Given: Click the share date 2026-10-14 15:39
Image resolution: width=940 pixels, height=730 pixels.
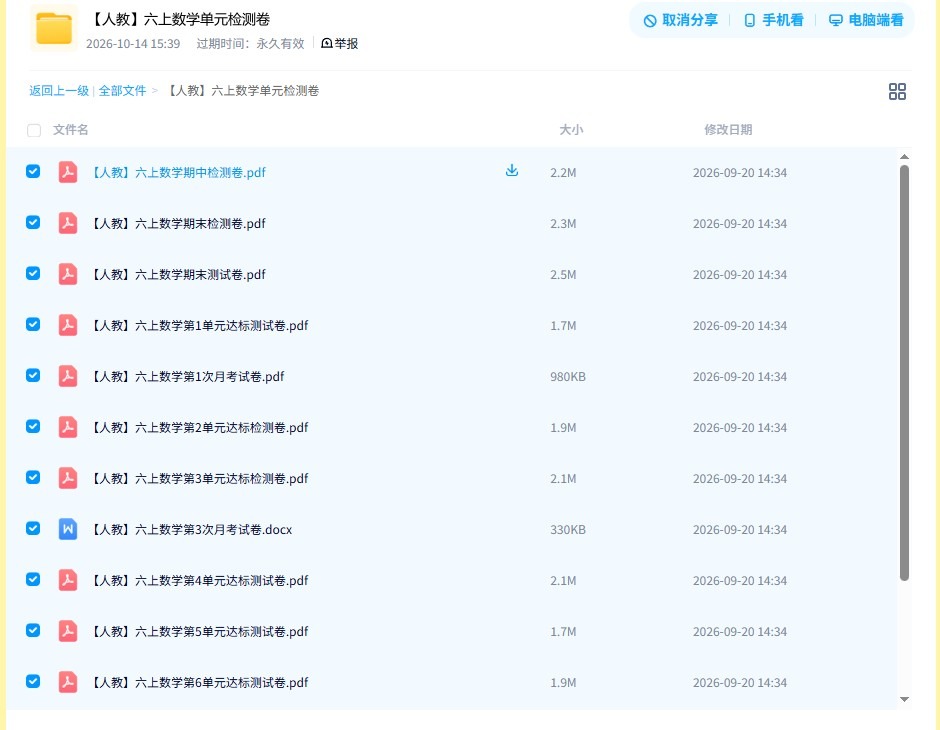Looking at the screenshot, I should (133, 44).
